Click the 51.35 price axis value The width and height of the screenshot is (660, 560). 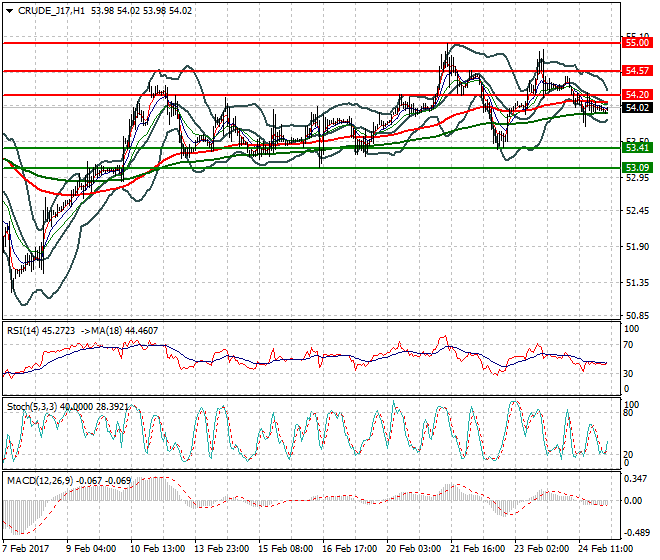(x=637, y=283)
